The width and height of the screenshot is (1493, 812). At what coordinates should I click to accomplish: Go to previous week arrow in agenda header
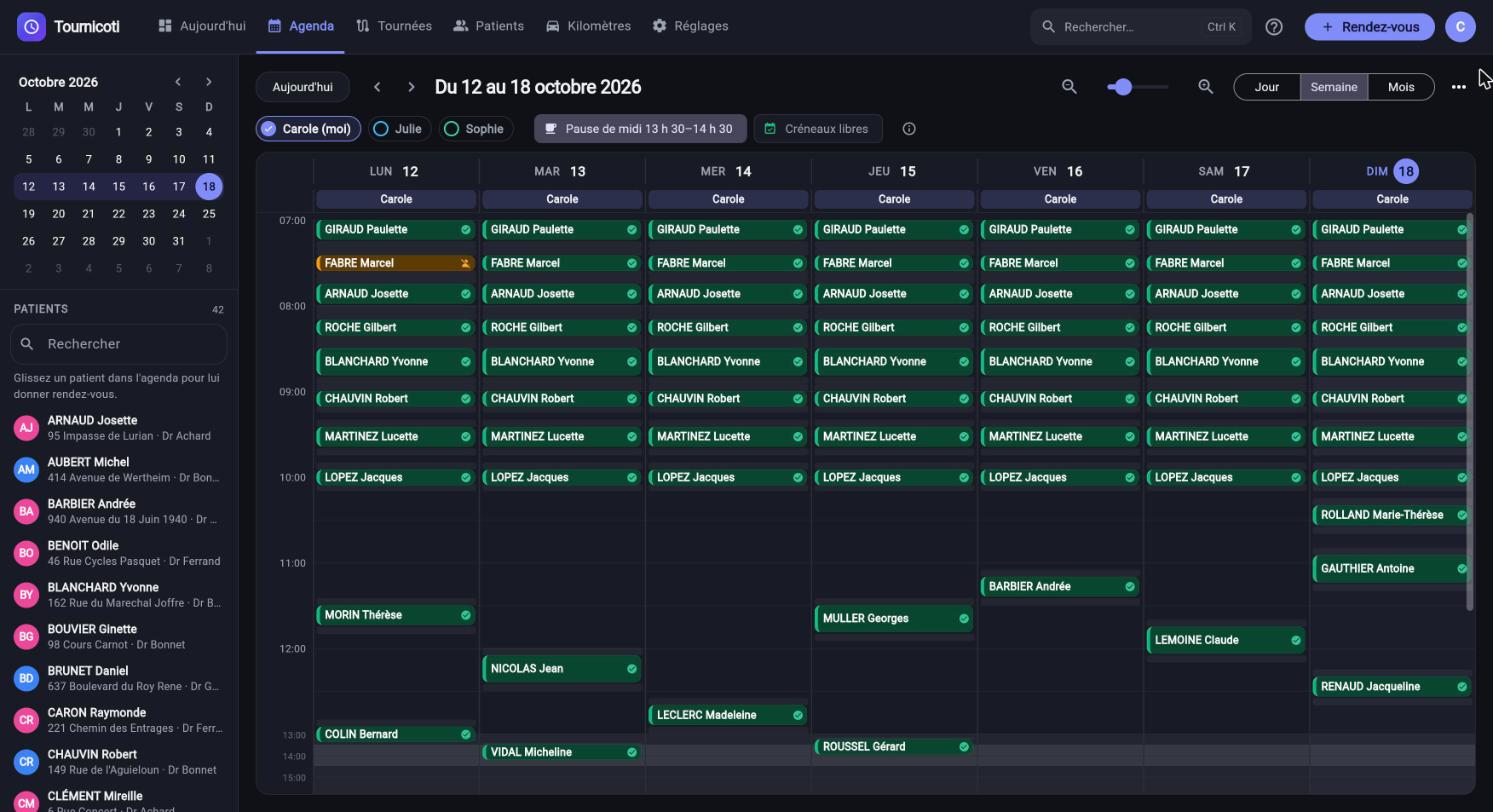pyautogui.click(x=377, y=87)
